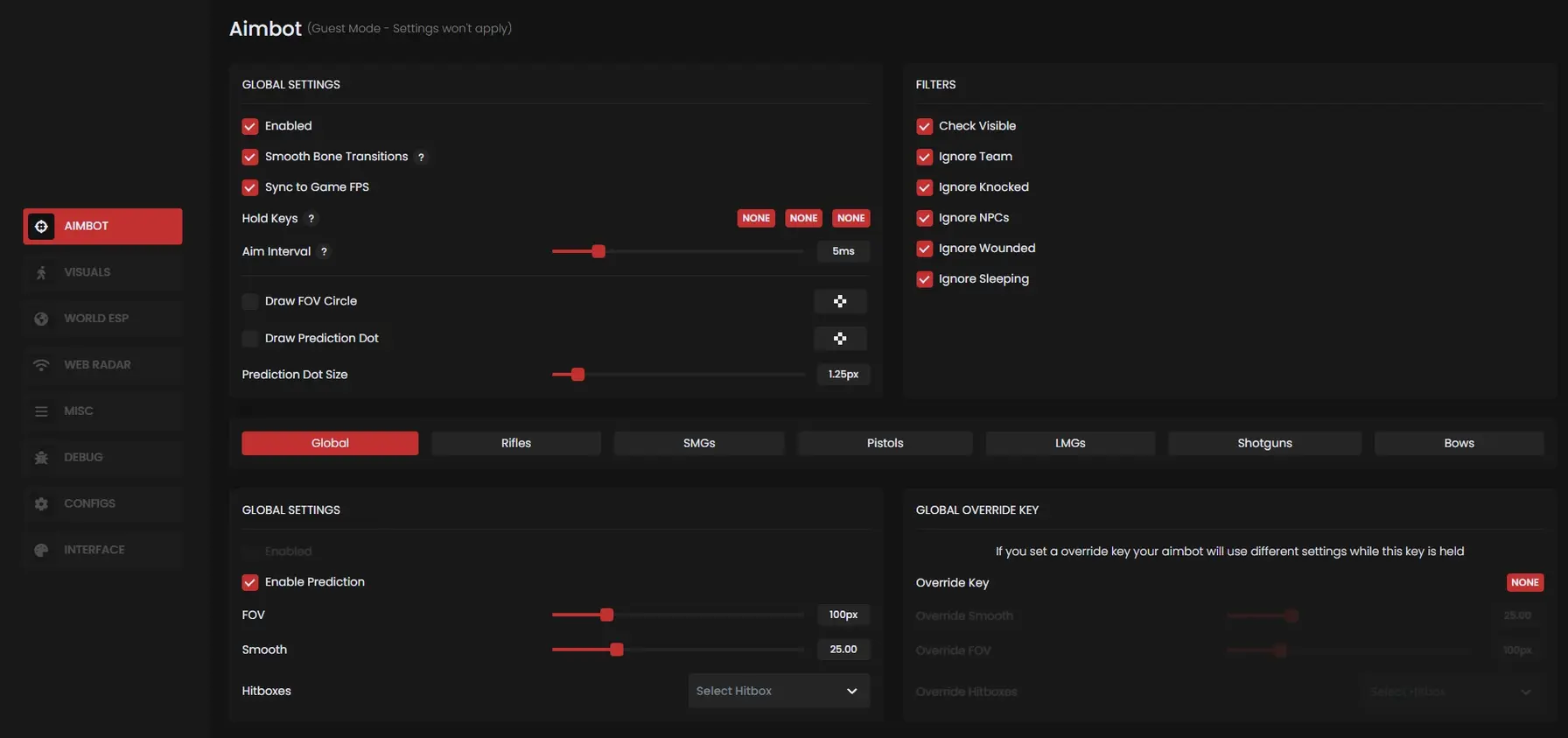This screenshot has height=738, width=1568.
Task: Click the help icon beside Aim Interval
Action: (x=324, y=252)
